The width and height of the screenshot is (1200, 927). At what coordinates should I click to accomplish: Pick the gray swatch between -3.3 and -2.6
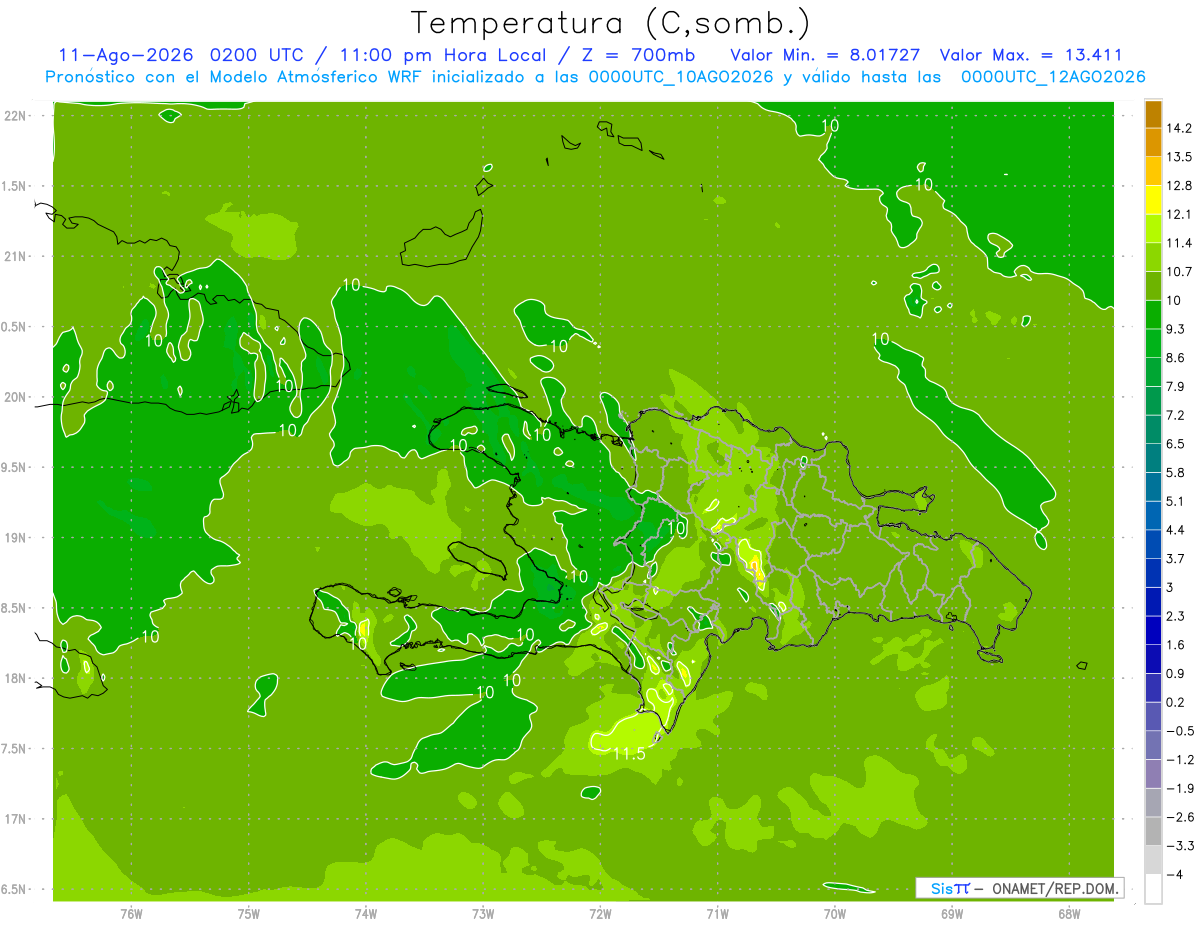pyautogui.click(x=1153, y=831)
